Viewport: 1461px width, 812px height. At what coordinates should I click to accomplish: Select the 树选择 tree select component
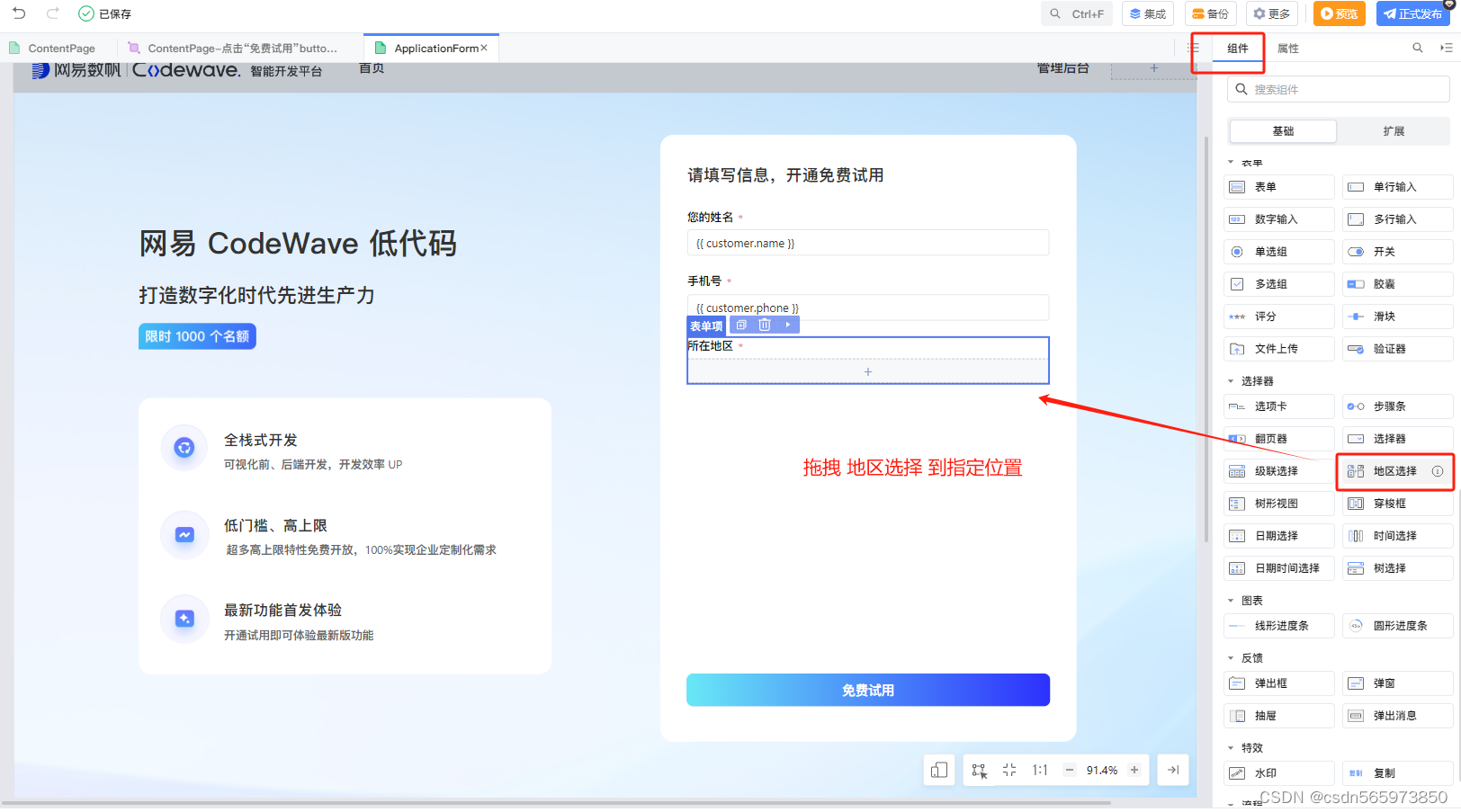1398,568
